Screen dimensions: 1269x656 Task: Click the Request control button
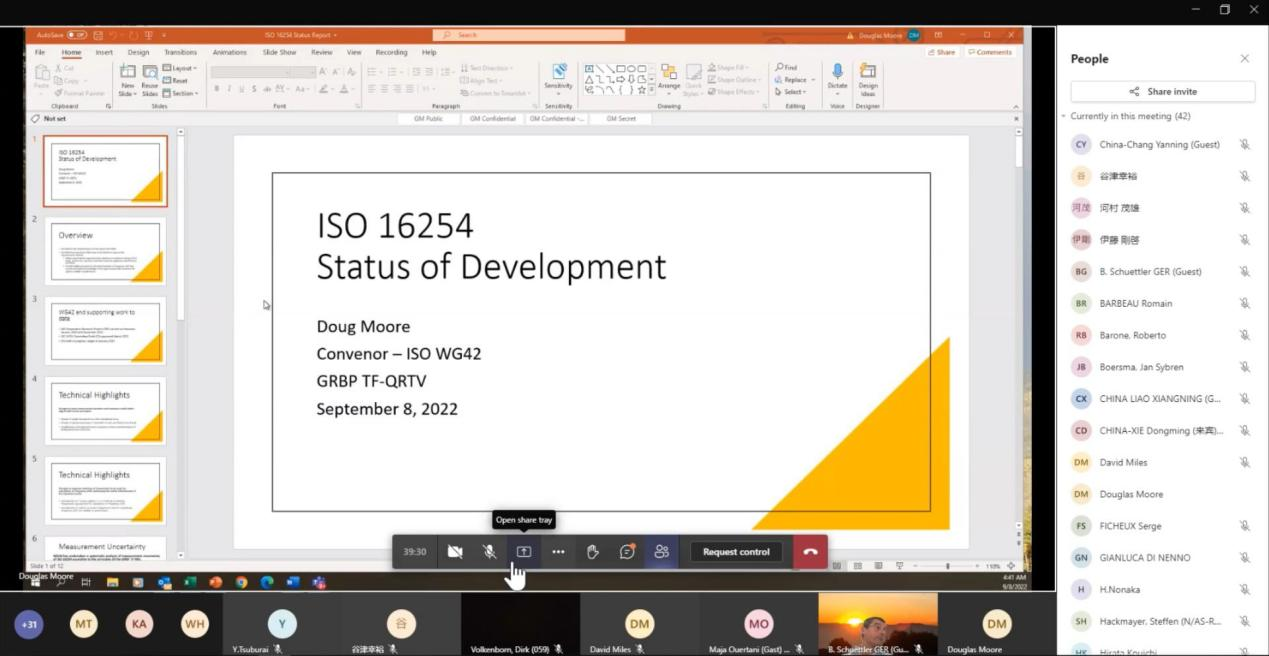[736, 552]
